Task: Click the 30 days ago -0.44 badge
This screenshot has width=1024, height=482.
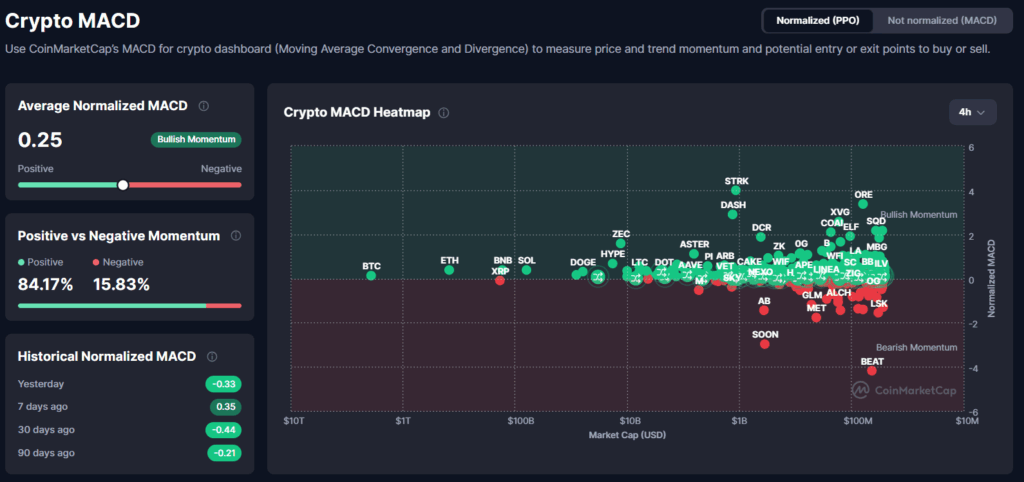Action: pos(224,430)
